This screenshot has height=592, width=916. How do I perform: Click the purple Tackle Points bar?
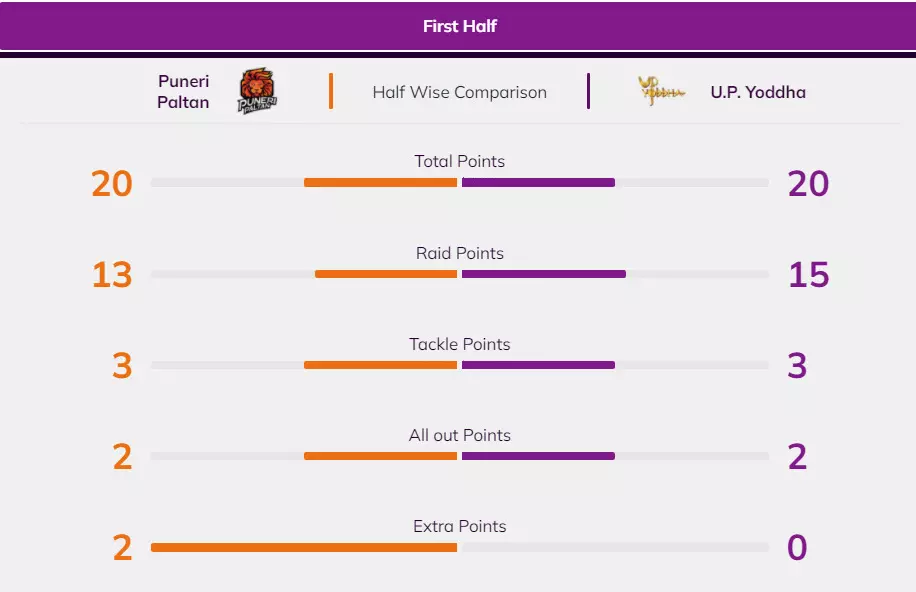[538, 365]
